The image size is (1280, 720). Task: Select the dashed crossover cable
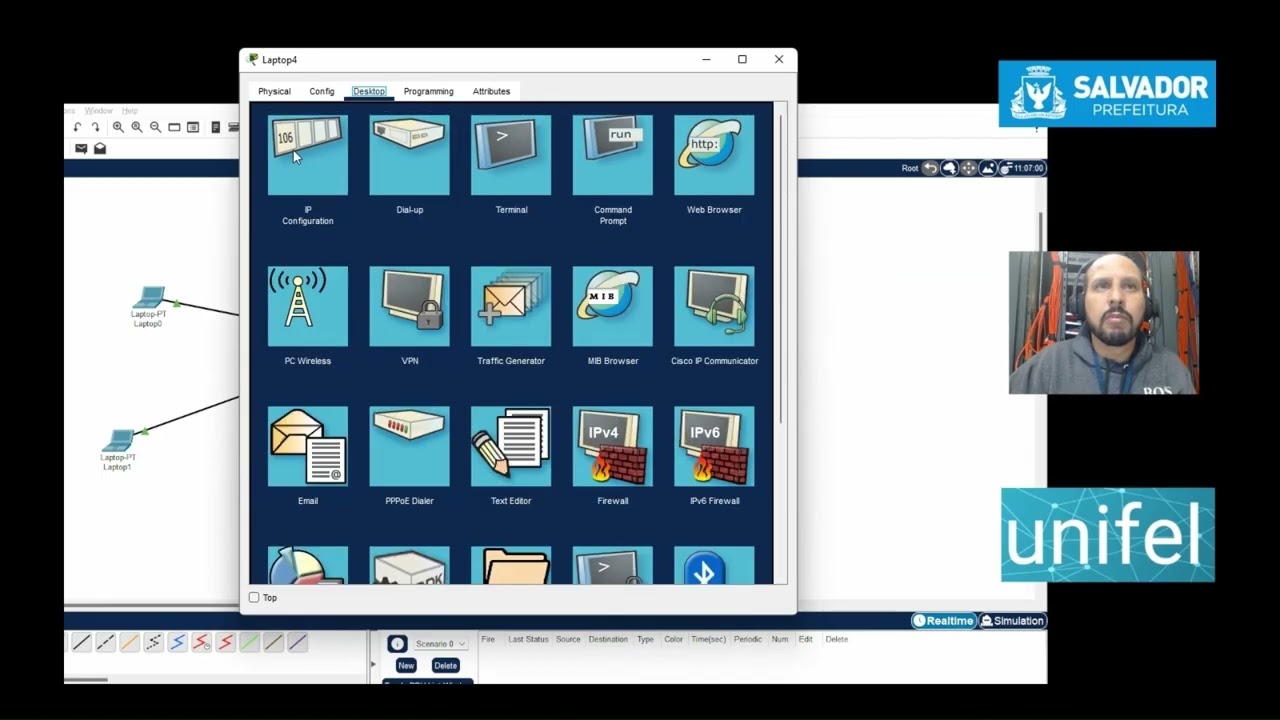click(106, 642)
